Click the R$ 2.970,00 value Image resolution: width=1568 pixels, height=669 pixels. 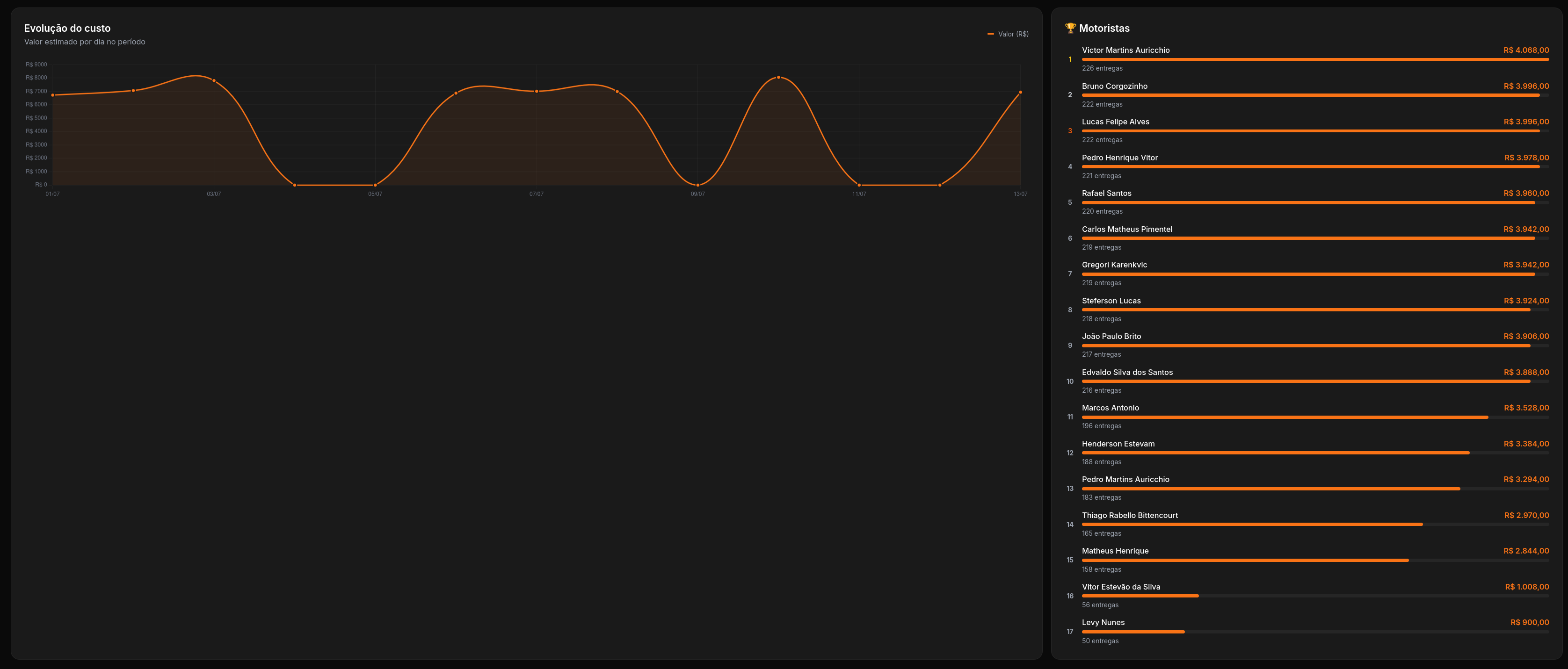(x=1527, y=515)
